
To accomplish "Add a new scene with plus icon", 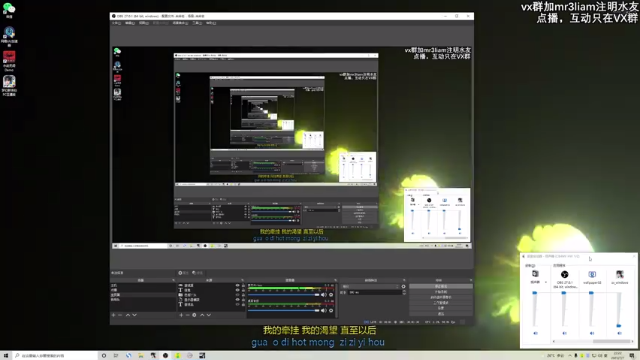I will (113, 315).
